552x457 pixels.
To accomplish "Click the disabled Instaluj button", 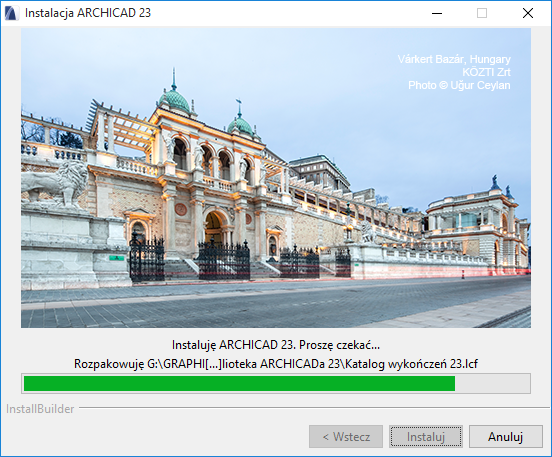I will coord(426,437).
